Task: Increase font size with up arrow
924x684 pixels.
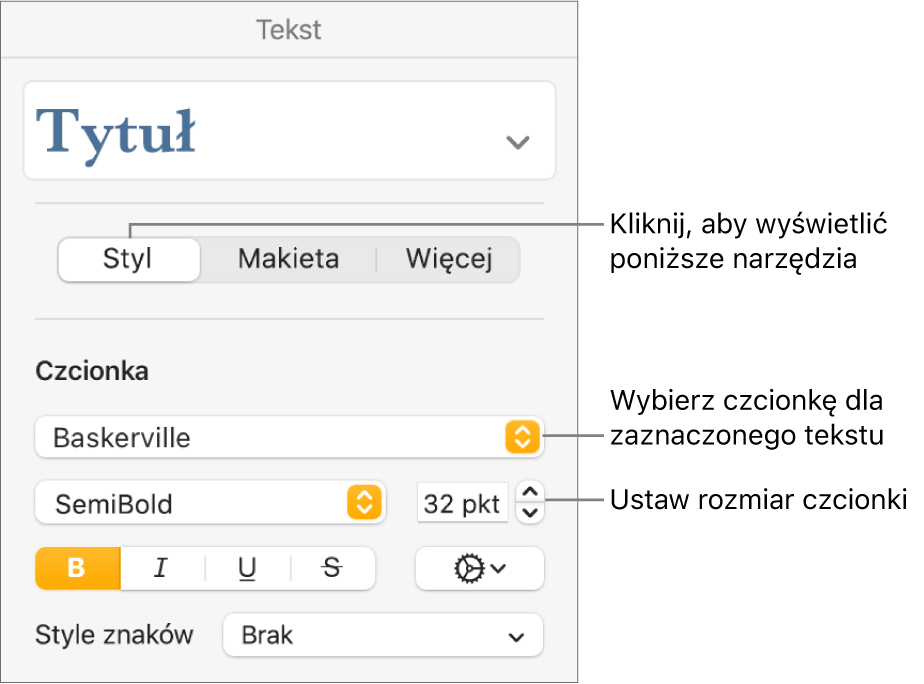Action: tap(530, 492)
